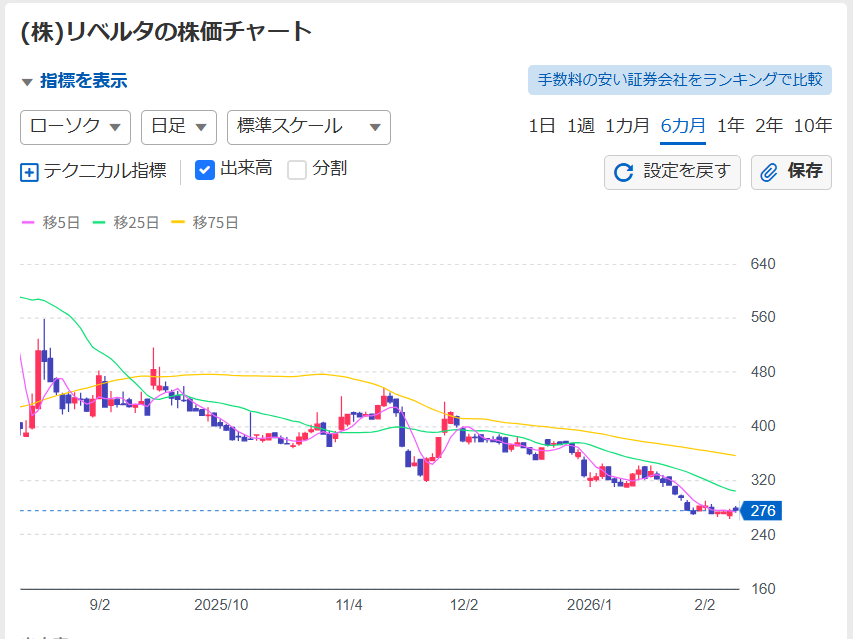Open the 日足 timeframe dropdown
Screen dimensions: 853x639
pyautogui.click(x=178, y=127)
